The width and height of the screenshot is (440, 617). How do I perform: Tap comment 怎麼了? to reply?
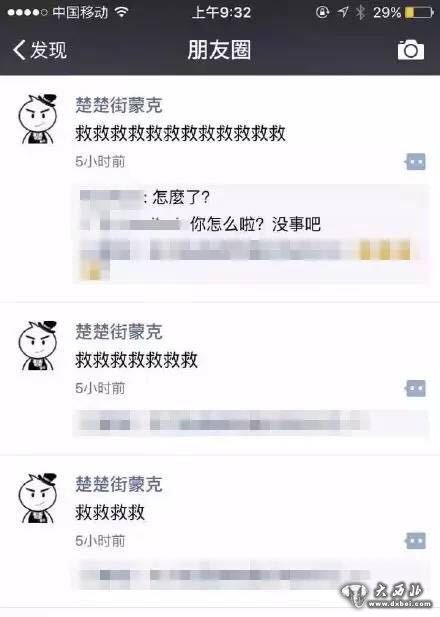[x=181, y=197]
